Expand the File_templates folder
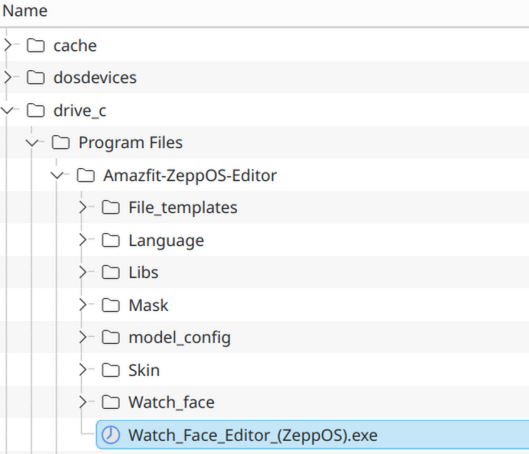The height and width of the screenshot is (454, 529). [x=83, y=207]
